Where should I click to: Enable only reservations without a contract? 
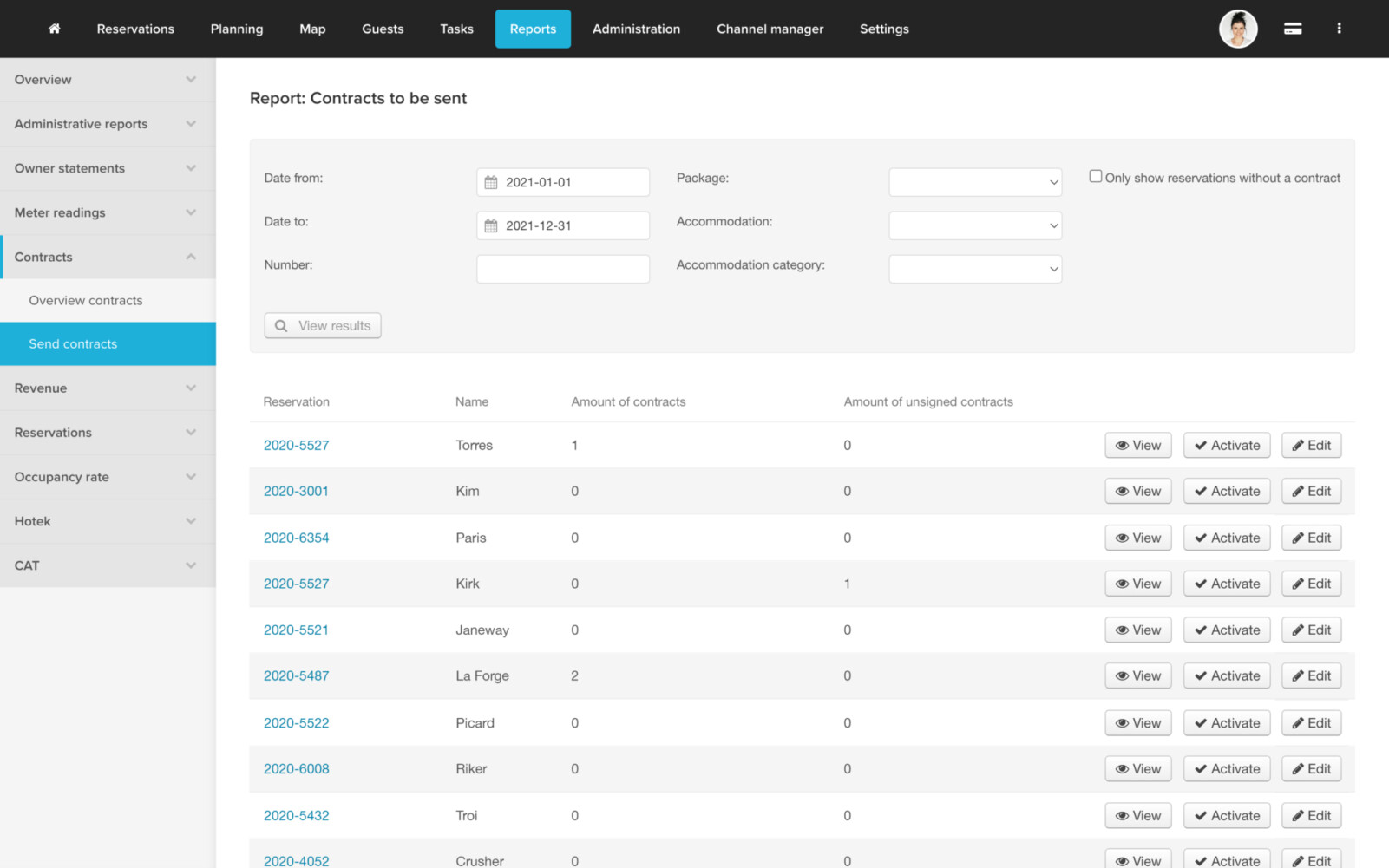tap(1096, 177)
